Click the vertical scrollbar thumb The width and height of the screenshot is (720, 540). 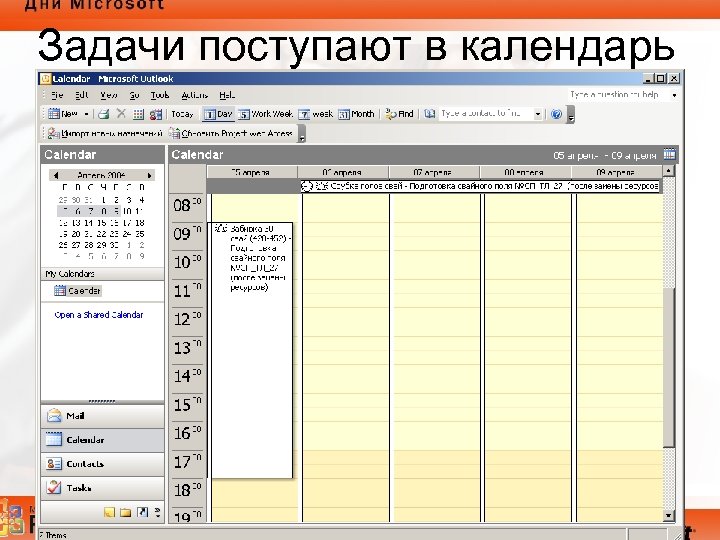tap(669, 367)
